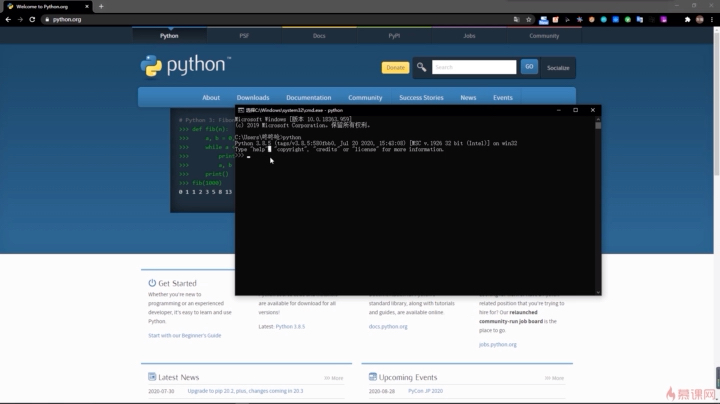Click the site Search input field

(474, 67)
